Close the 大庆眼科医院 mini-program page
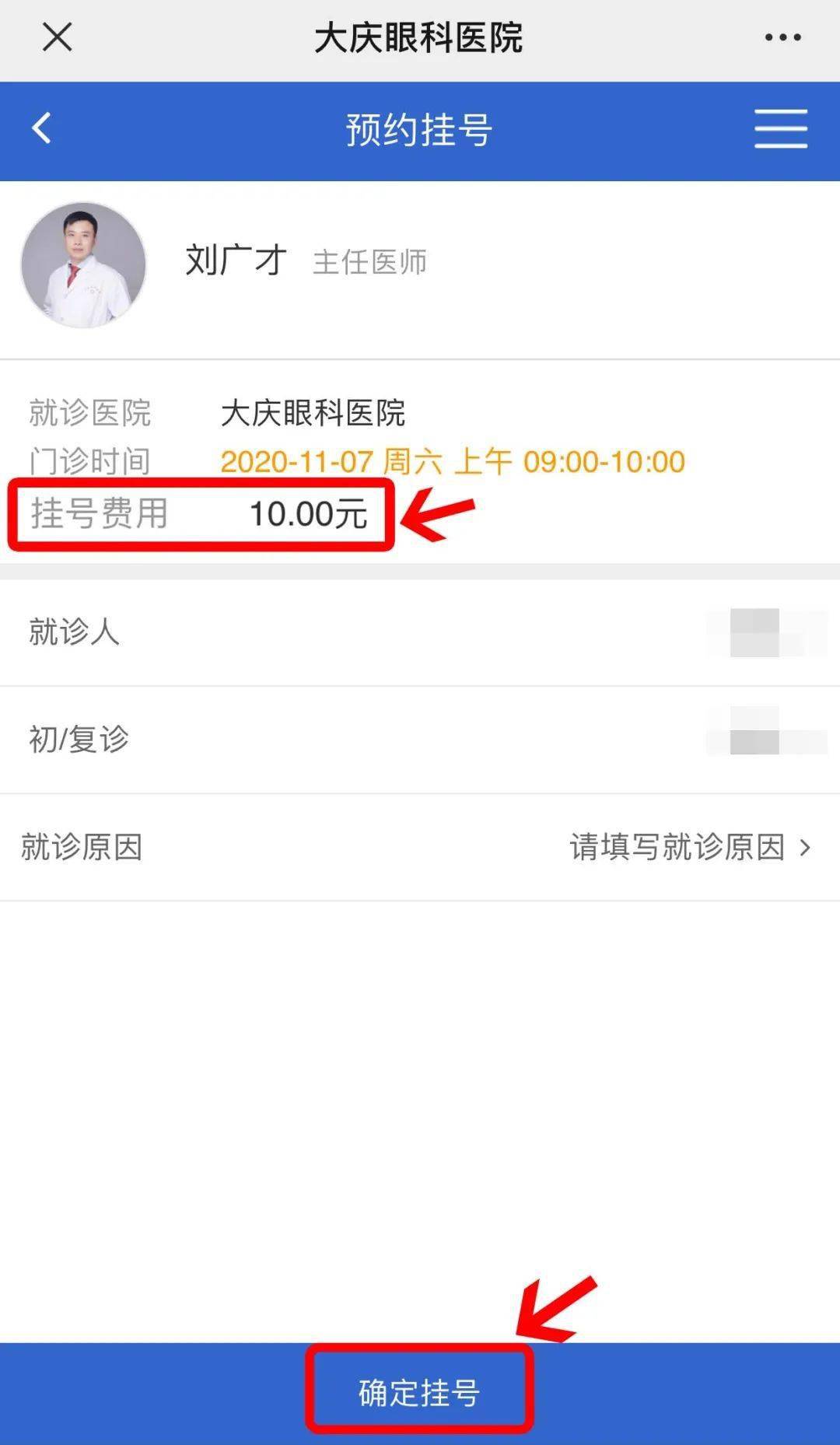This screenshot has height=1445, width=840. point(57,37)
